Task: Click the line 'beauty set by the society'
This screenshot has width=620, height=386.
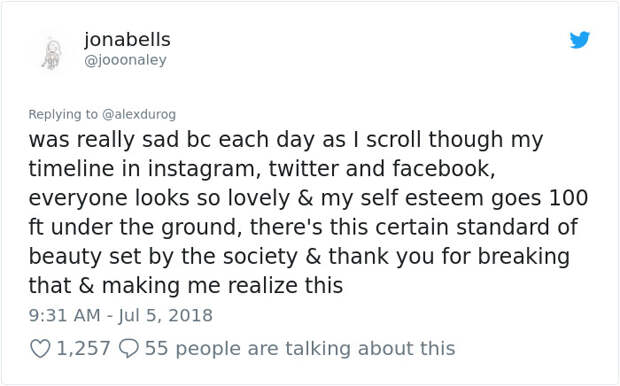Action: coord(299,257)
